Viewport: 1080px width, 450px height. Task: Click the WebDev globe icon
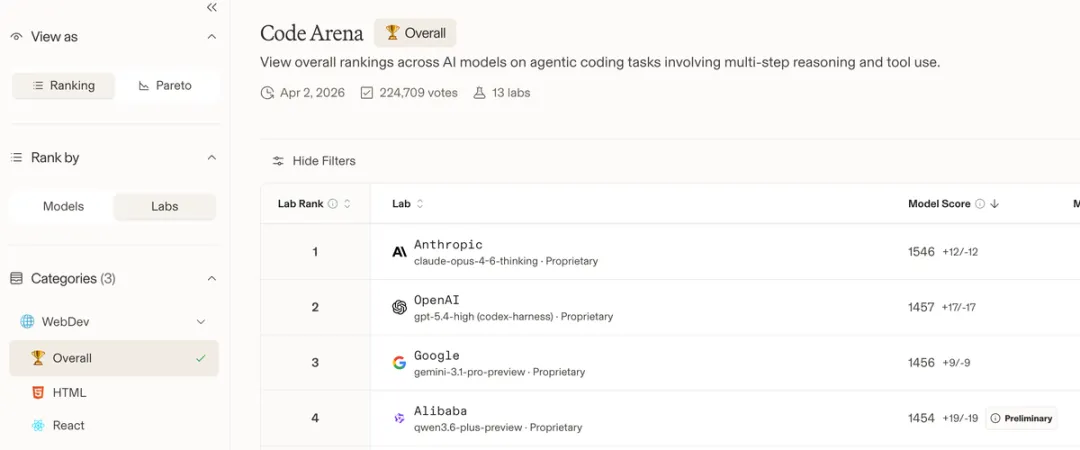[x=27, y=321]
